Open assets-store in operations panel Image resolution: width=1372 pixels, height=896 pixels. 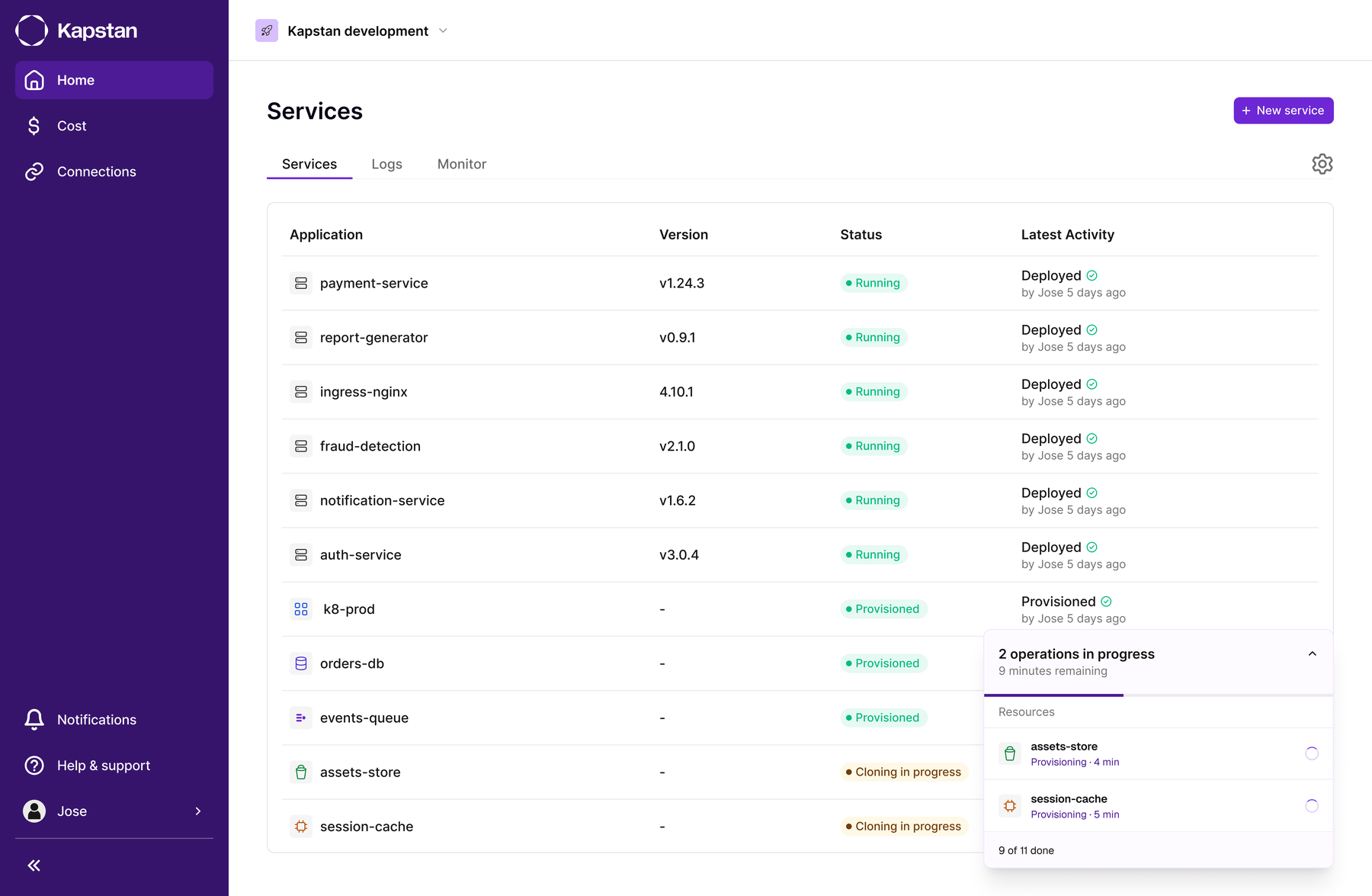1159,753
